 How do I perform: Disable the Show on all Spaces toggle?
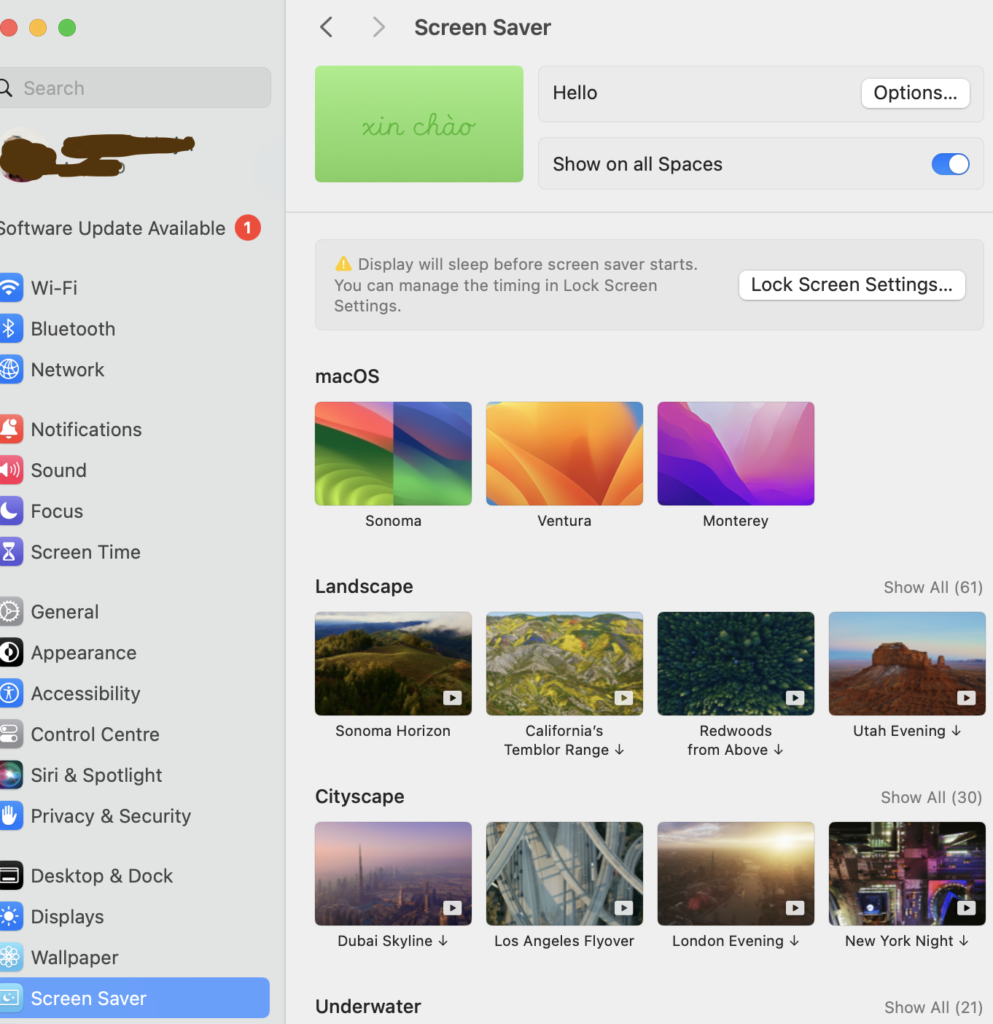click(950, 164)
